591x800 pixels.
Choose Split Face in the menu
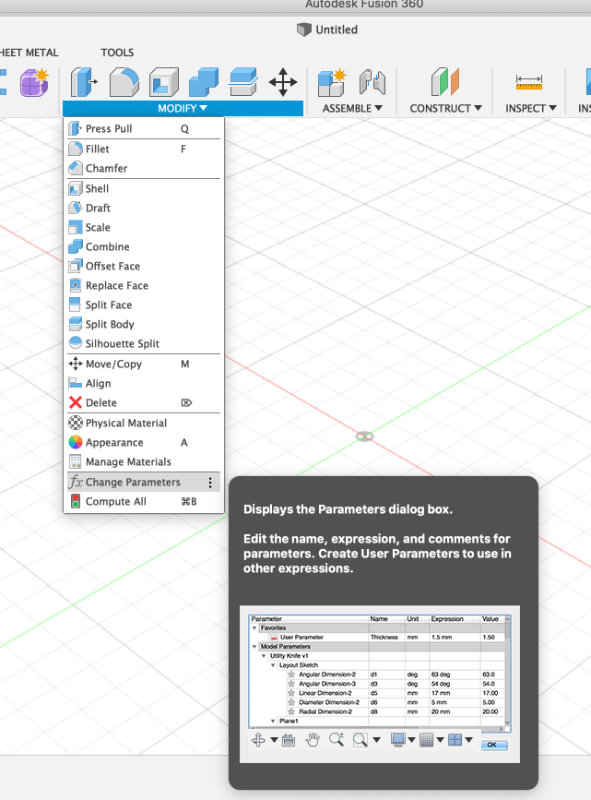coord(144,305)
